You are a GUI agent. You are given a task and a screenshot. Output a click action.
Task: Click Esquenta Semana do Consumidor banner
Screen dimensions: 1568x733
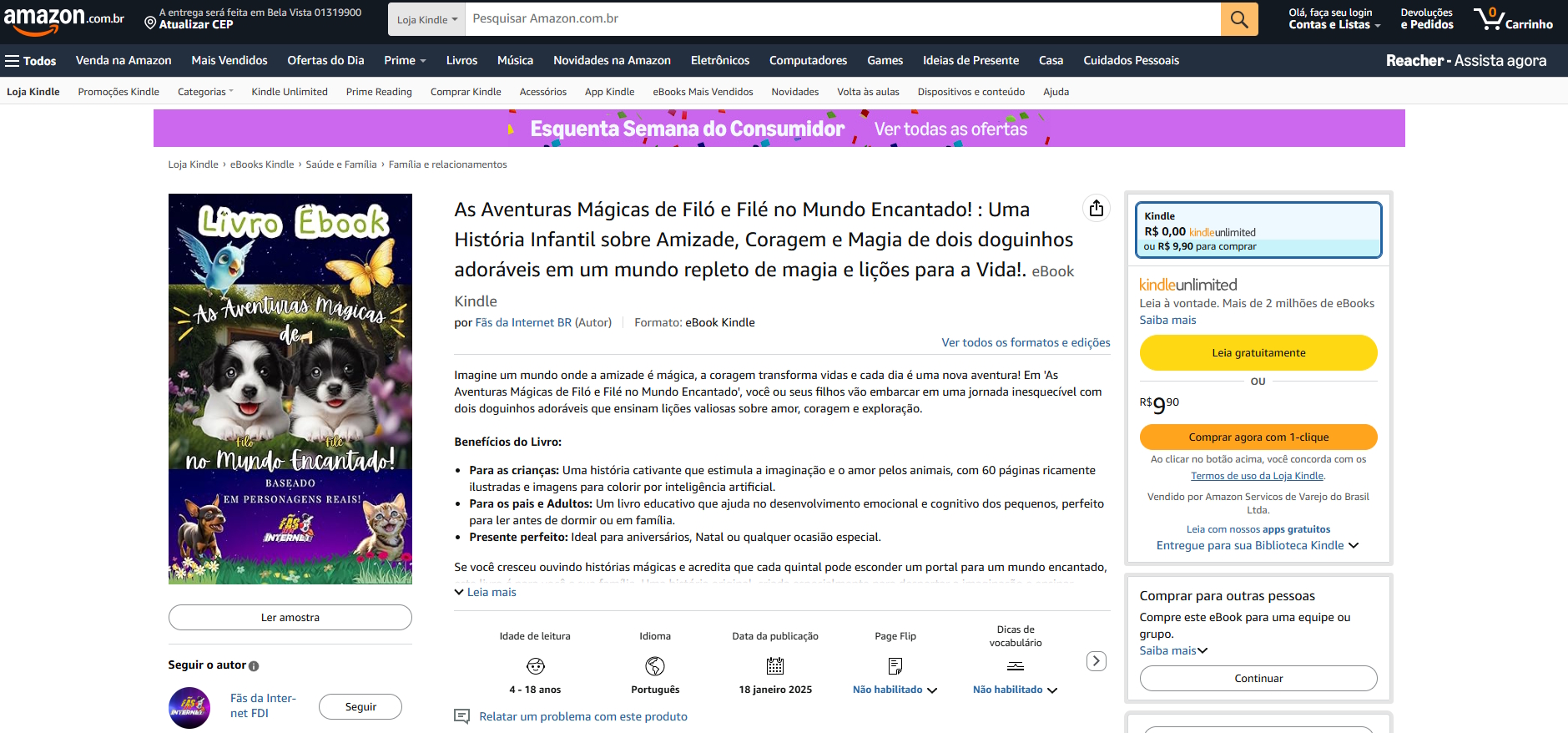click(779, 129)
